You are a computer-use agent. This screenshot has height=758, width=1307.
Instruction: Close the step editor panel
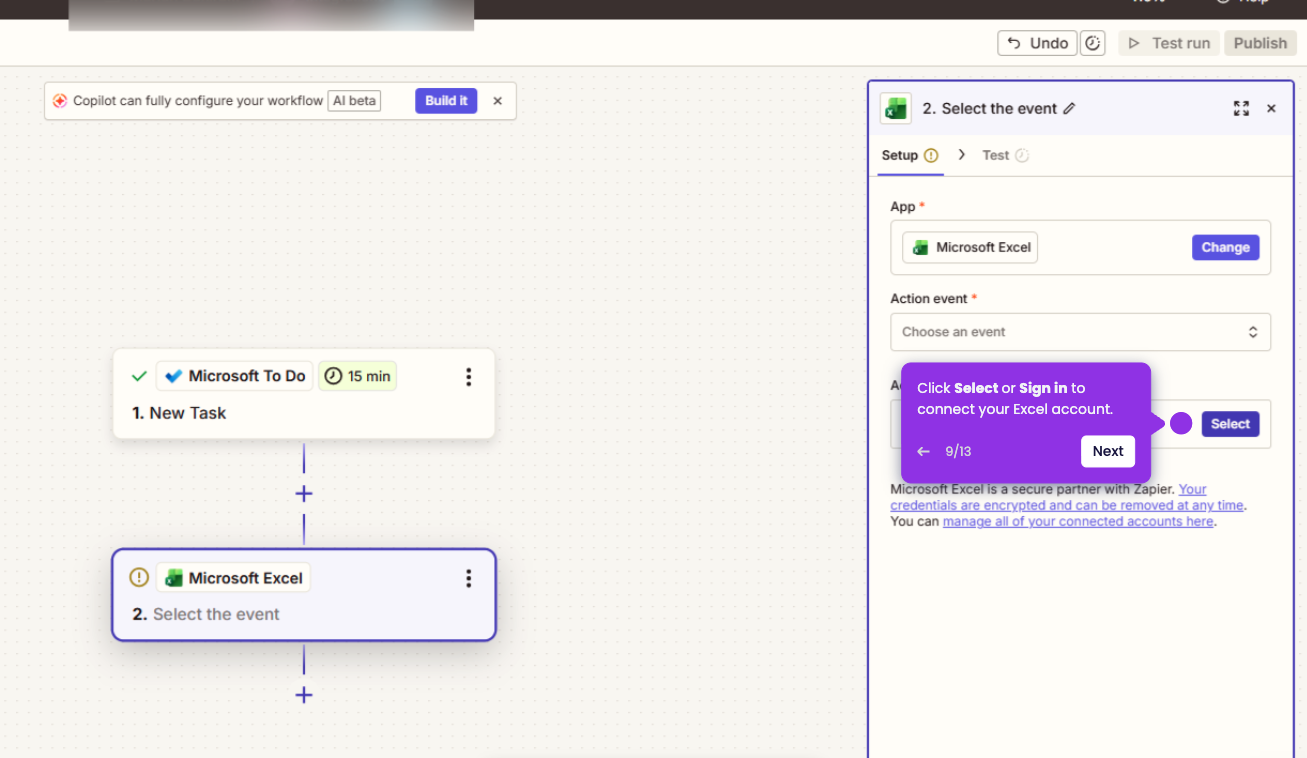click(x=1272, y=108)
